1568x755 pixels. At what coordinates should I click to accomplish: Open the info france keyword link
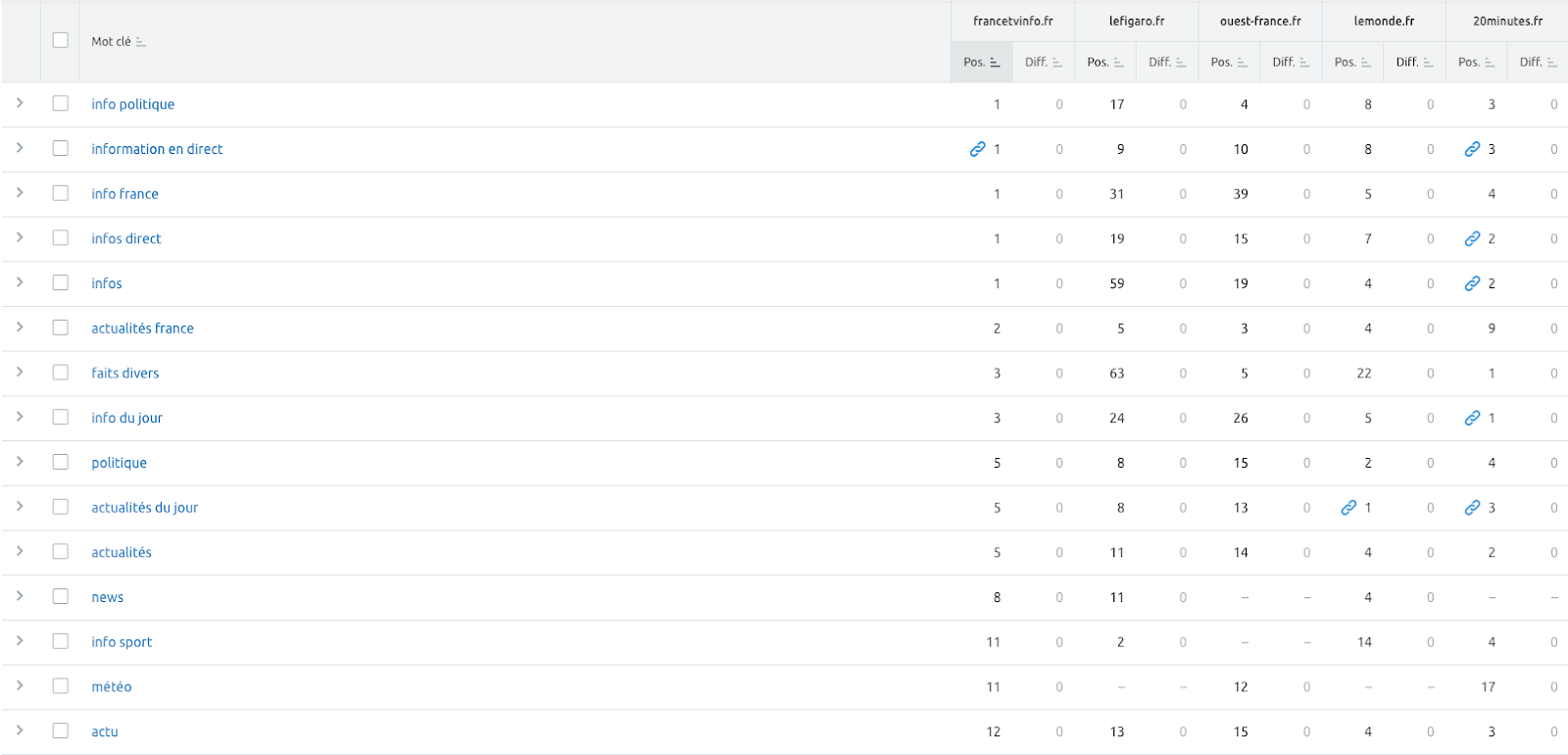(x=124, y=194)
